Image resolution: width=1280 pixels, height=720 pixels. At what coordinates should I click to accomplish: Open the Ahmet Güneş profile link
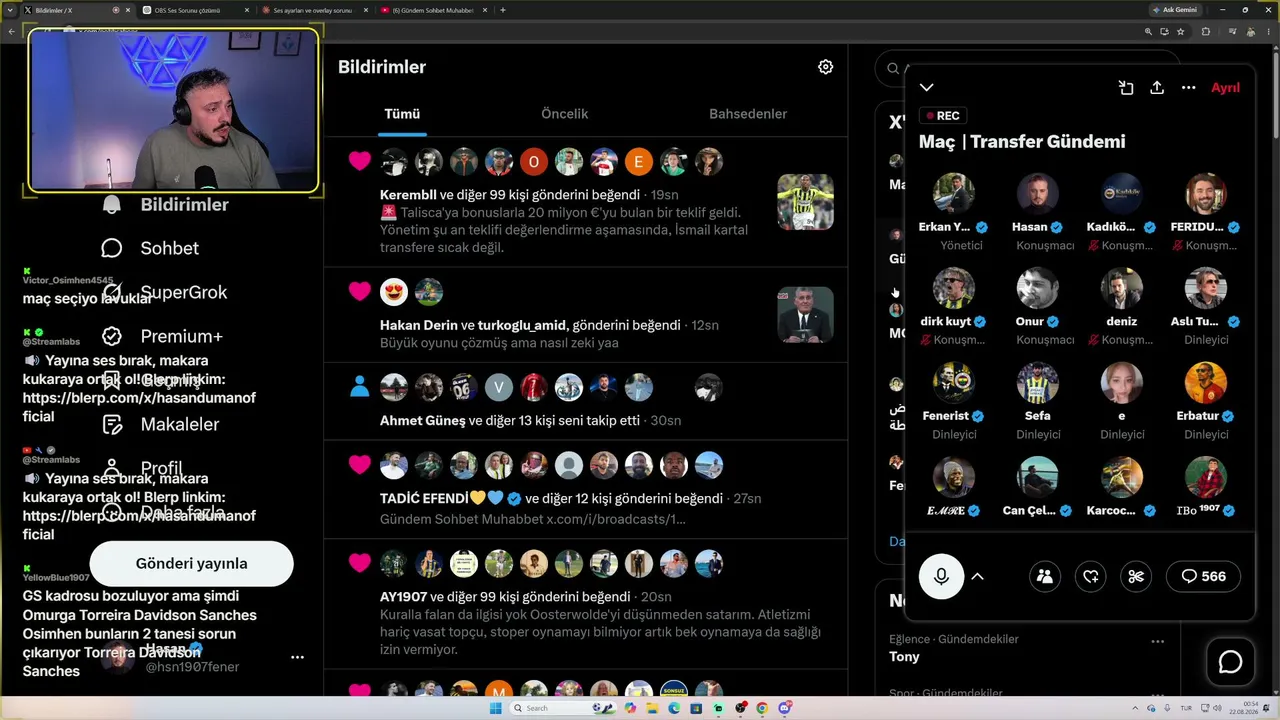tap(423, 421)
